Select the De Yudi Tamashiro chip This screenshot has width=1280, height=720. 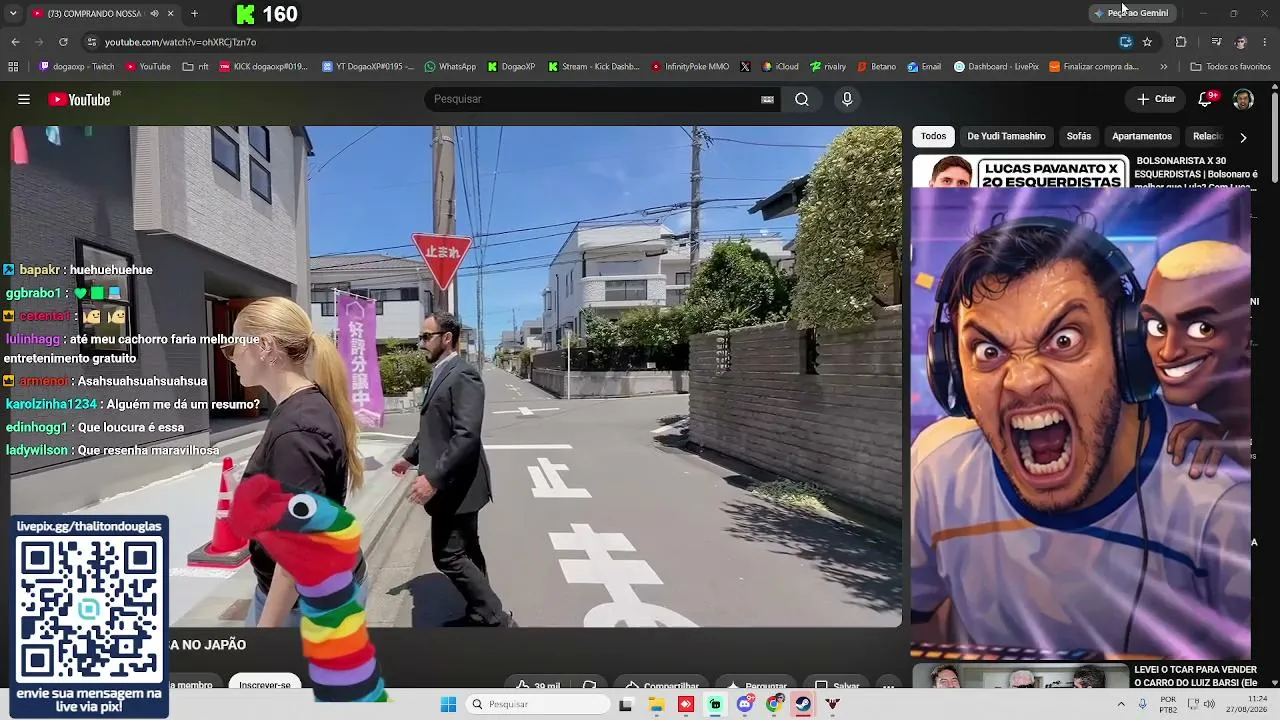[x=1006, y=136]
